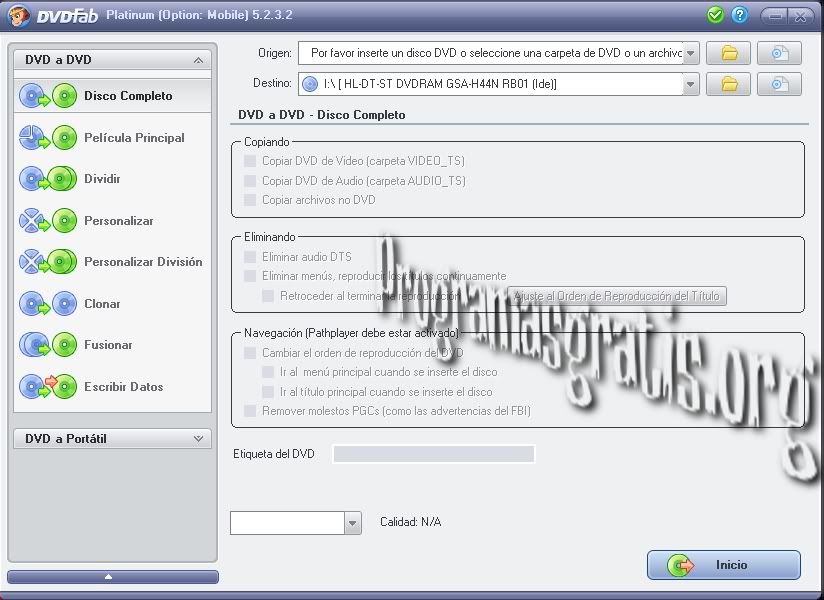This screenshot has height=600, width=824.
Task: Toggle Cambiar el orden de reproducción checkbox
Action: pos(250,353)
